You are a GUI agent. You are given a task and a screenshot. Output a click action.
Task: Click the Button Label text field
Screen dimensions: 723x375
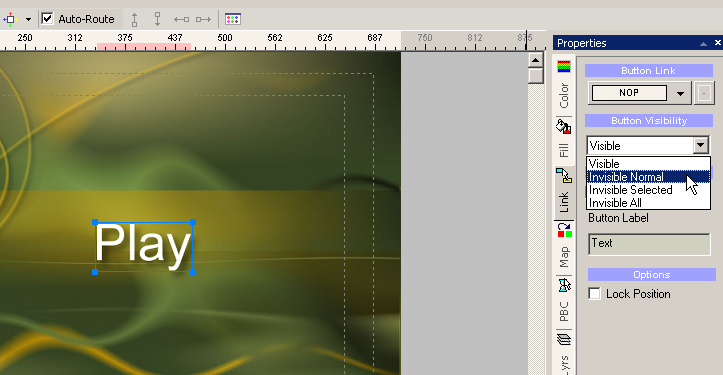point(649,244)
